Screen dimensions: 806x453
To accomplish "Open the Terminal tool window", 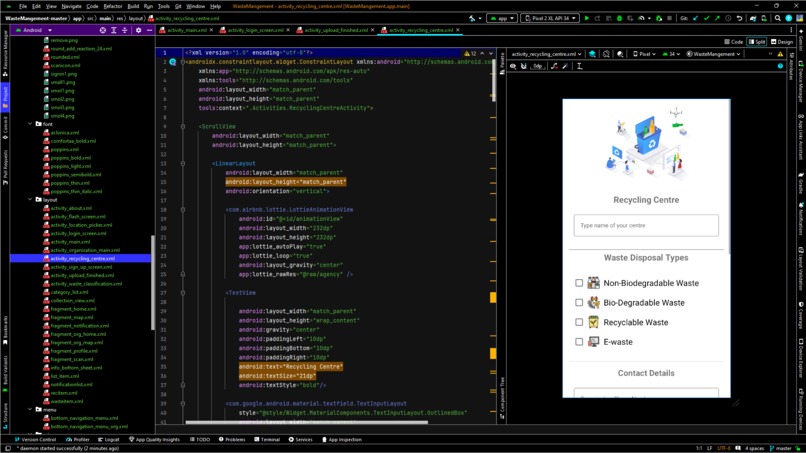I will pos(268,439).
